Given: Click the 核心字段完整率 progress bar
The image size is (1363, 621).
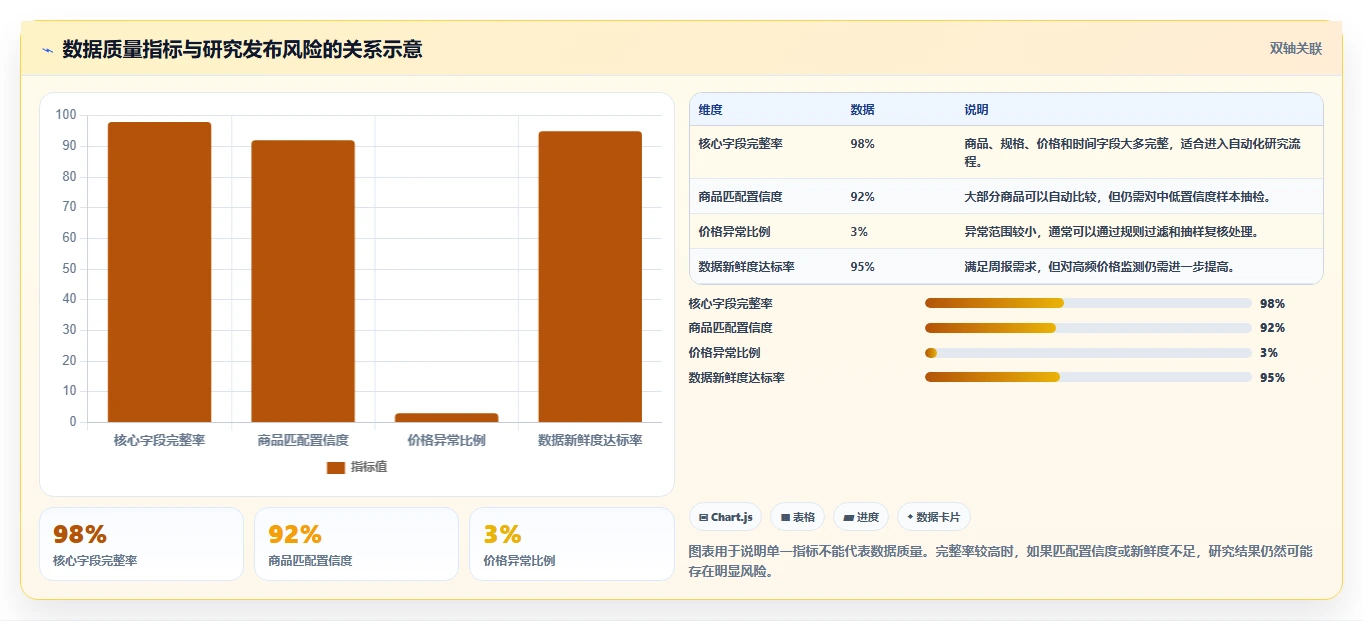Looking at the screenshot, I should 1088,303.
